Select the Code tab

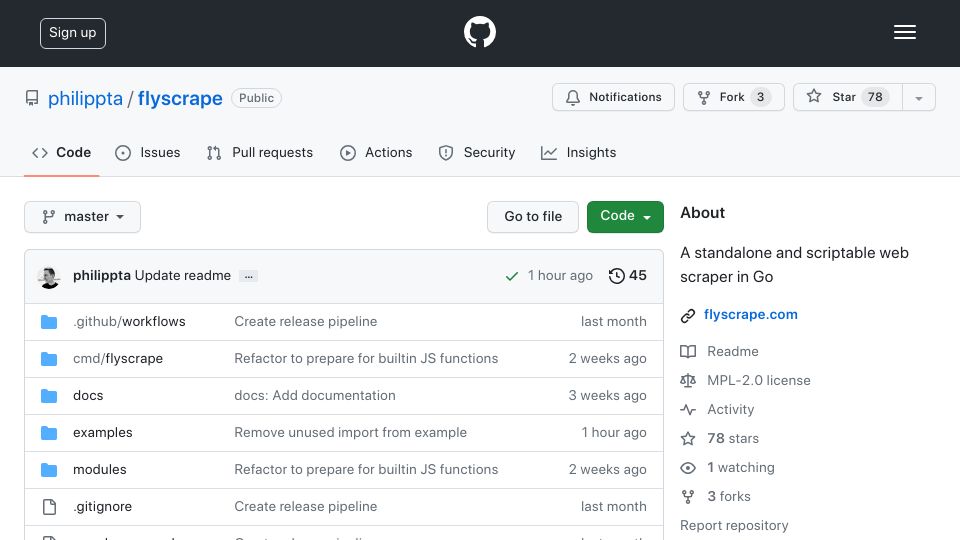[x=62, y=152]
